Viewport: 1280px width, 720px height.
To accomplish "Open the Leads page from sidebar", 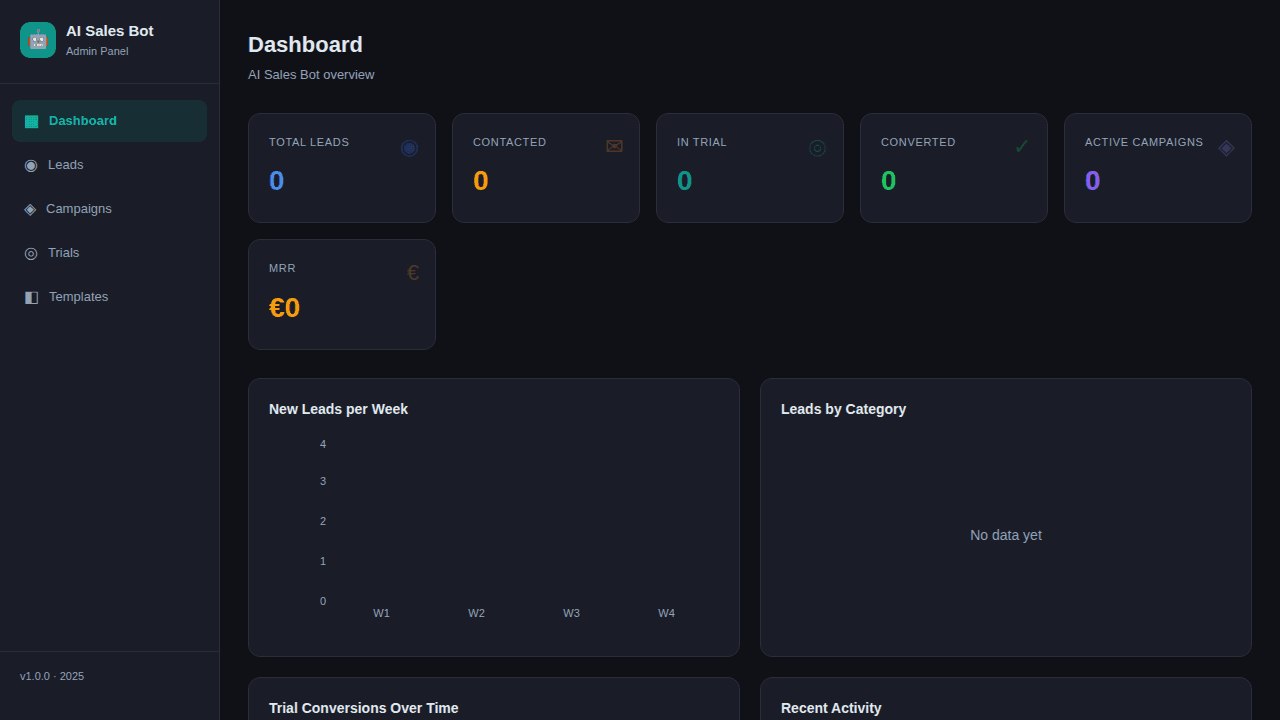I will [x=66, y=165].
